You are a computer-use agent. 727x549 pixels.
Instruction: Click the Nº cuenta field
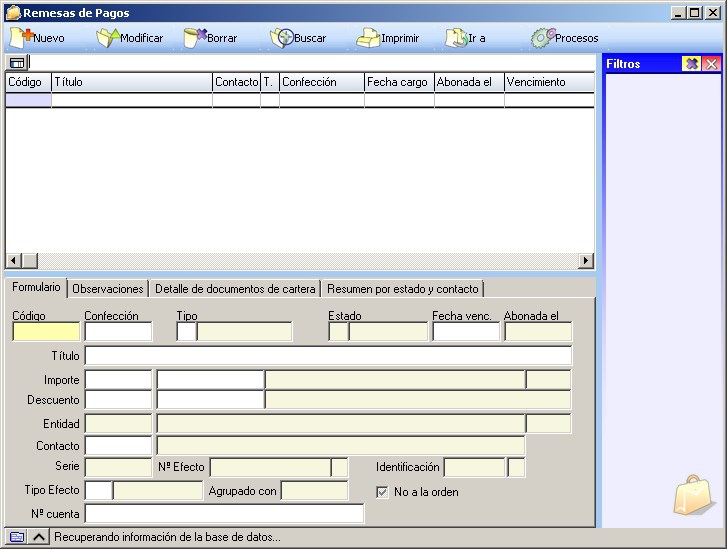pos(224,514)
